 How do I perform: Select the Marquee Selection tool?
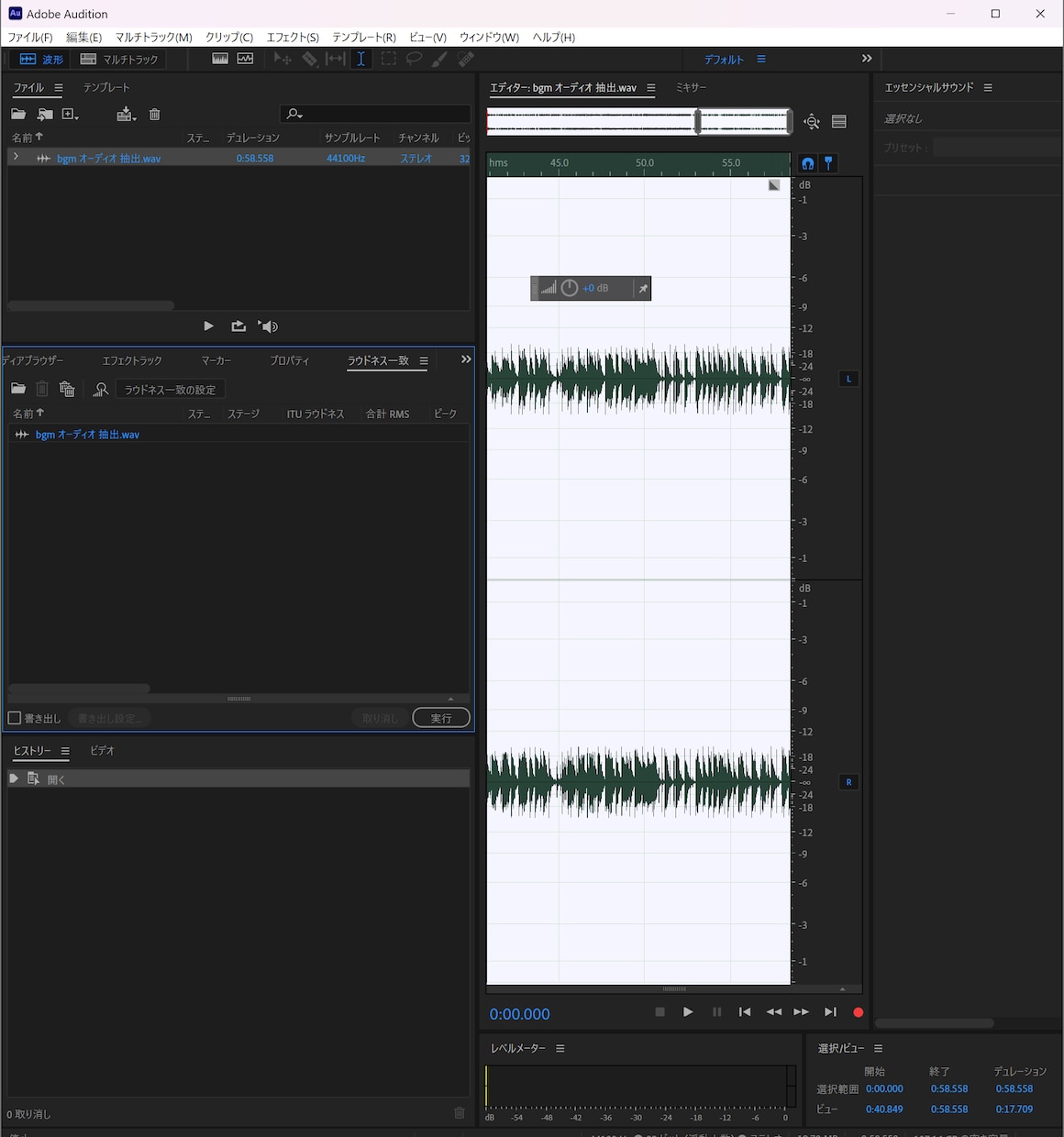tap(389, 59)
